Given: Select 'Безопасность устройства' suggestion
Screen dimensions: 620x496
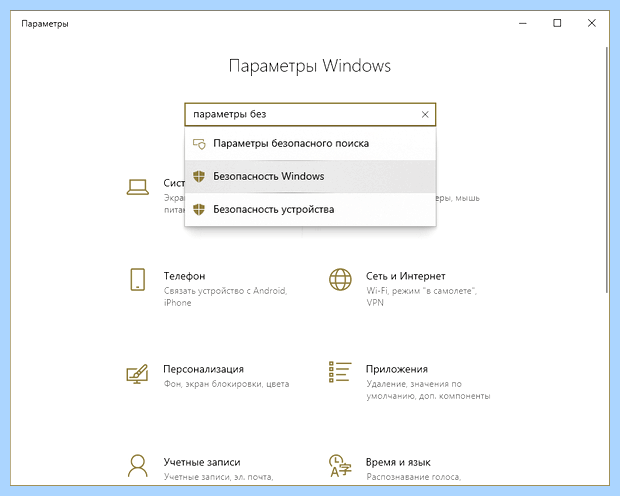Looking at the screenshot, I should click(310, 209).
